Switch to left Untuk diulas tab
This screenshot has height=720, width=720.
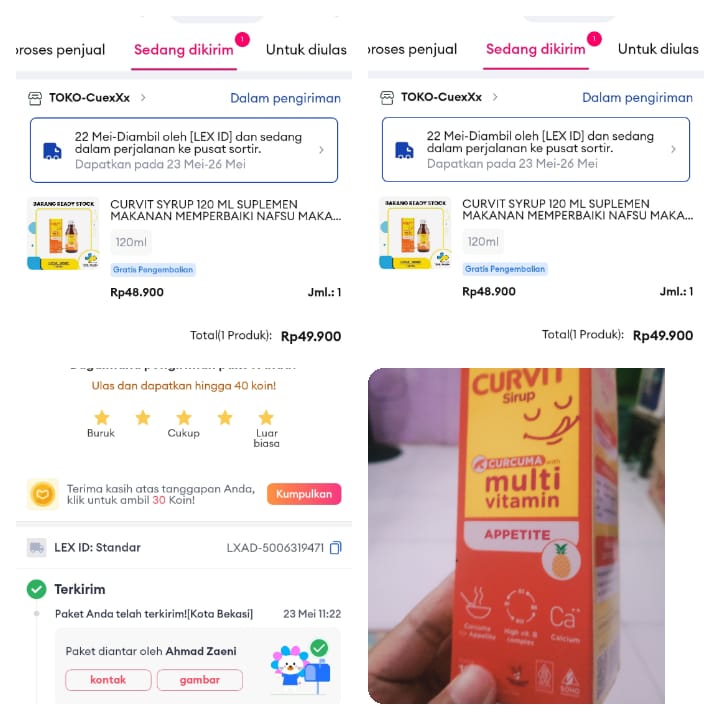[306, 50]
